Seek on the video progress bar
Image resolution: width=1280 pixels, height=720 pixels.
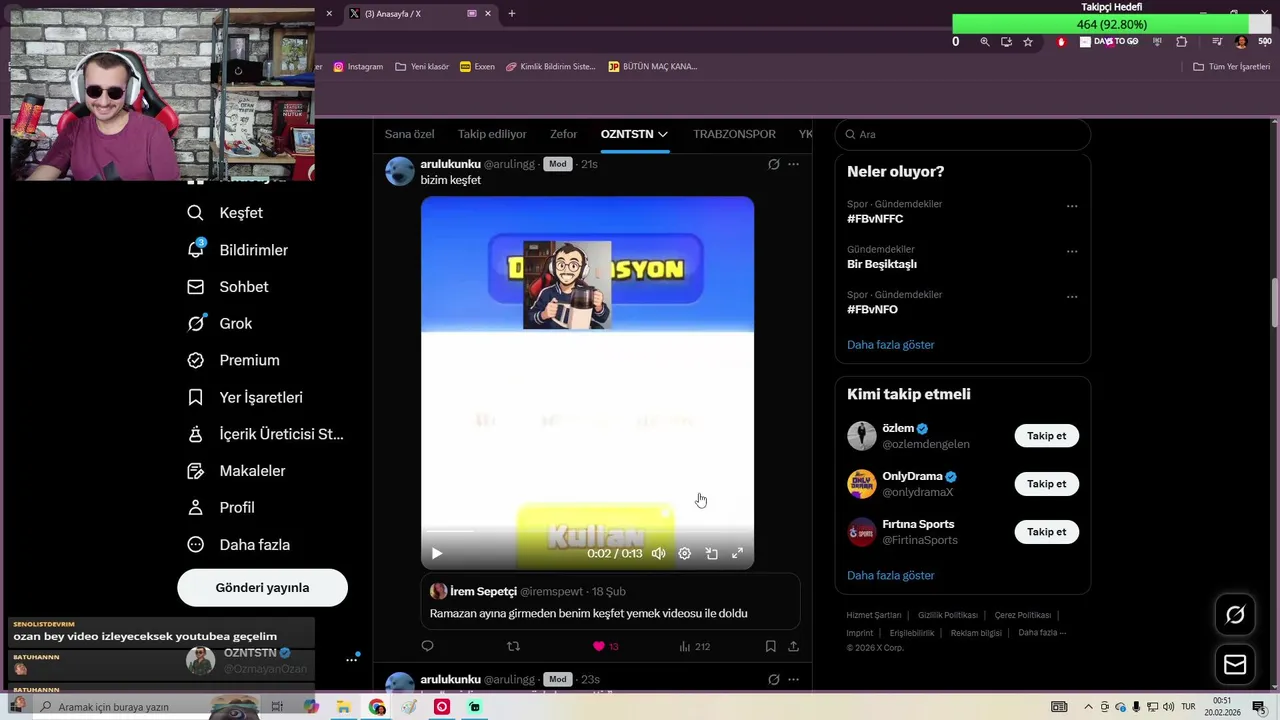coord(587,531)
